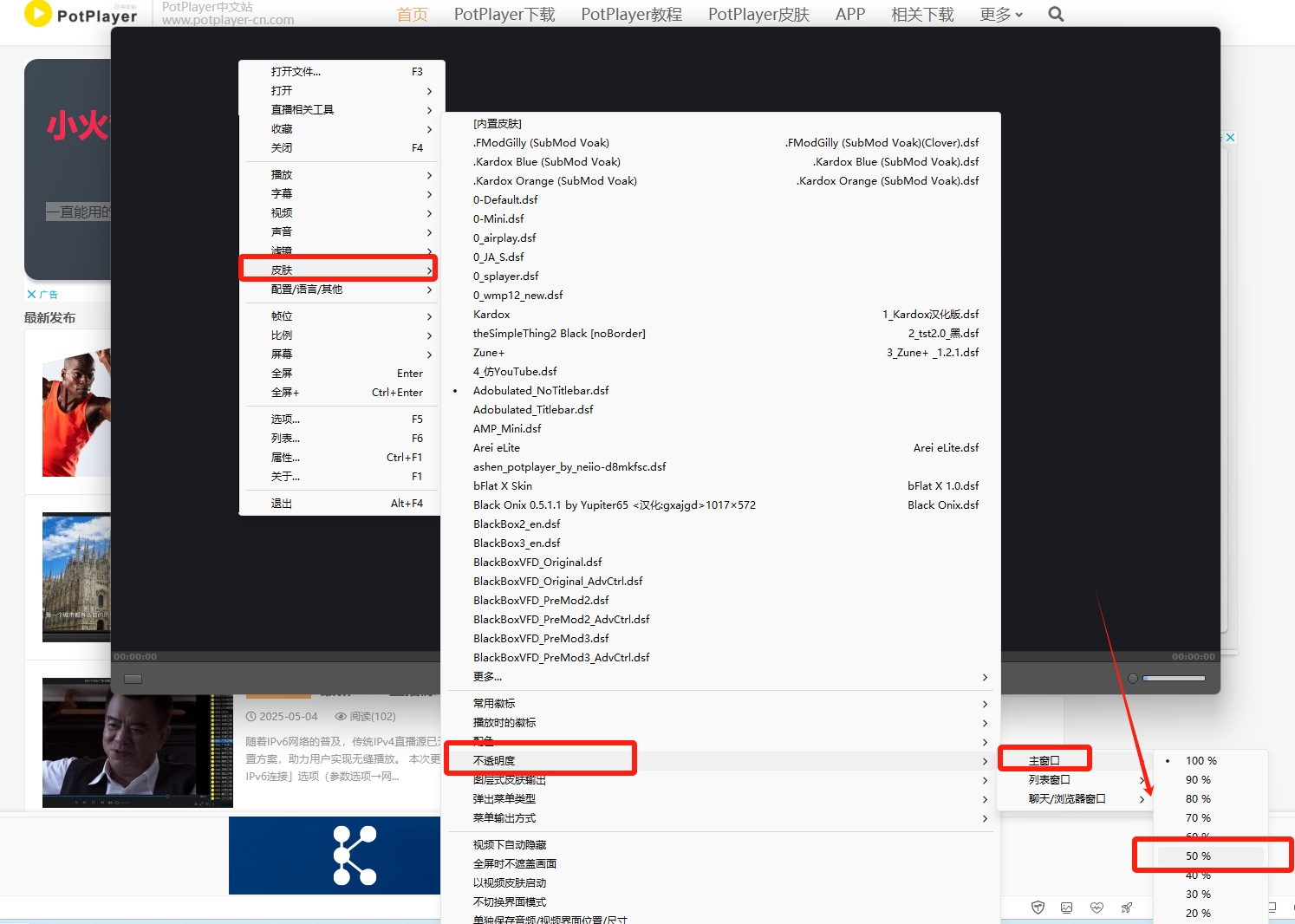Choose 退出 to exit the player

(340, 504)
